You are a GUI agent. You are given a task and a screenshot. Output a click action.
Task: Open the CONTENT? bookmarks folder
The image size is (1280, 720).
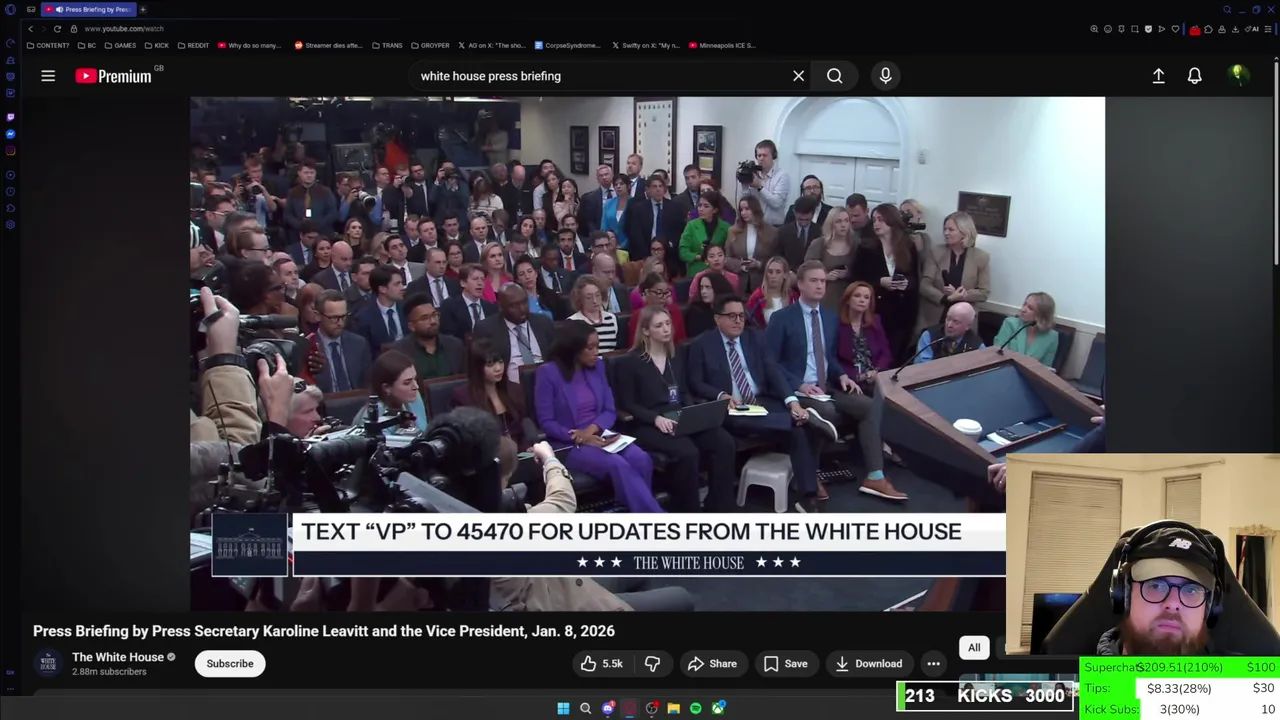pos(48,45)
